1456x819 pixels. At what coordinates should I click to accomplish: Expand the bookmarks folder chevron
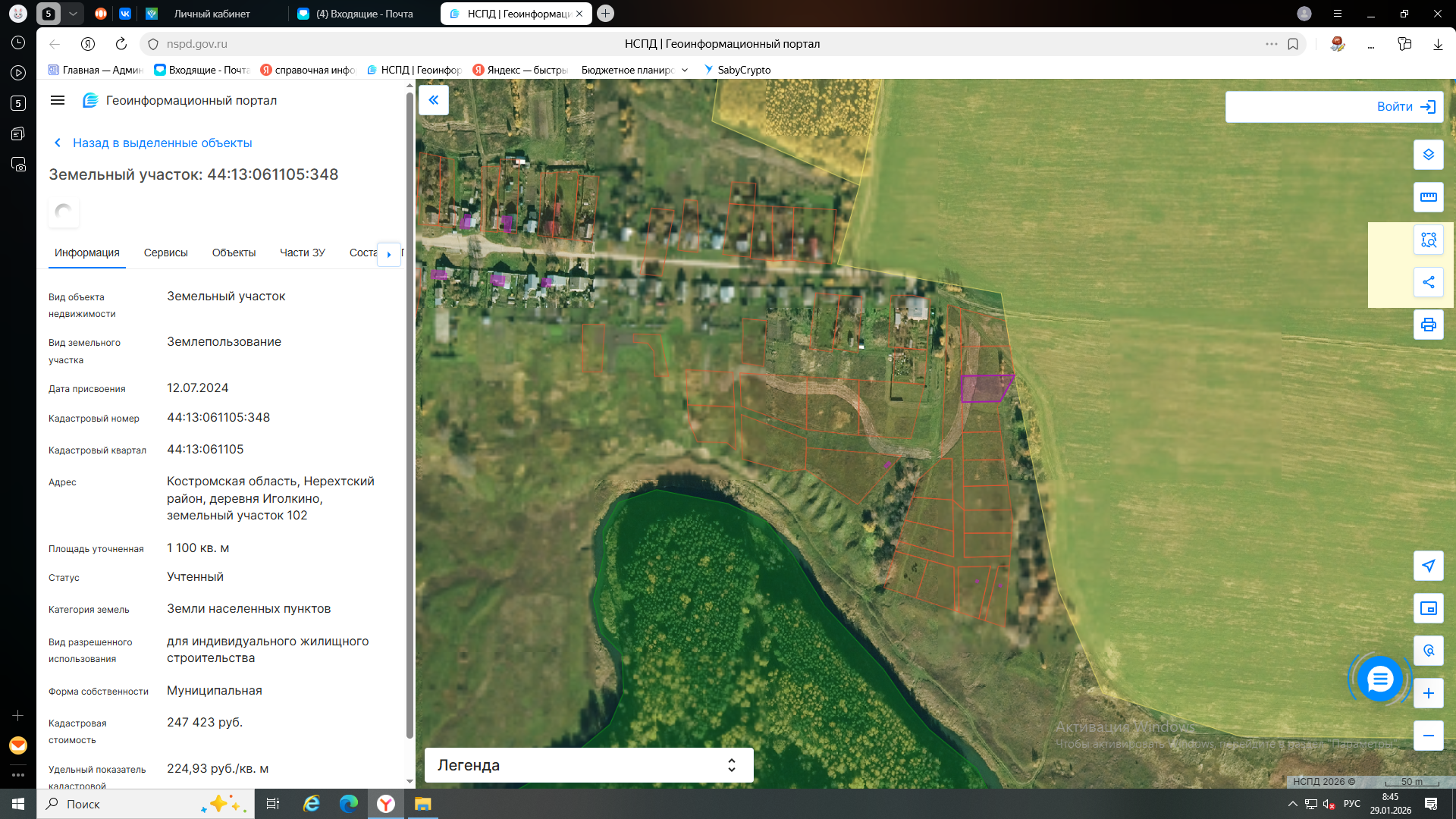(x=685, y=70)
